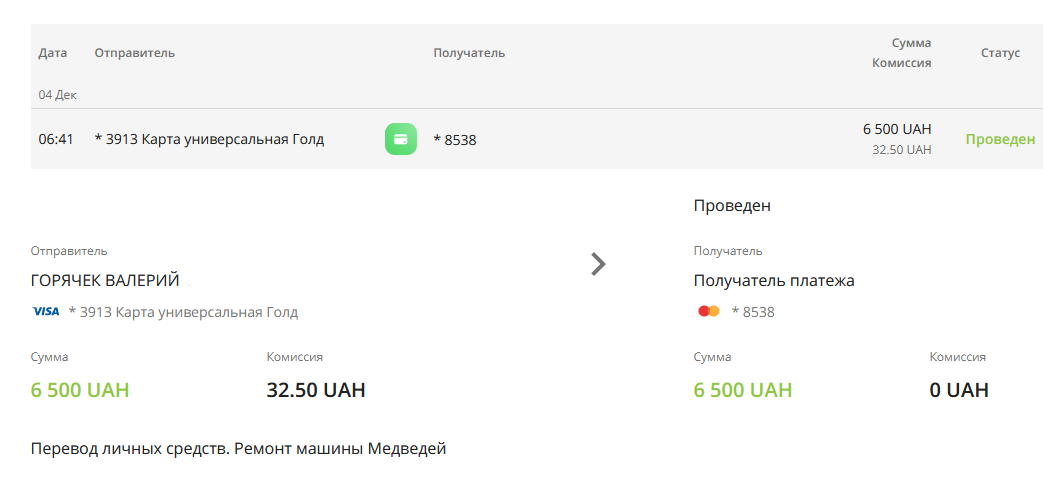The height and width of the screenshot is (503, 1062).
Task: Click the recipient's 0 UAH commission value
Action: [959, 390]
